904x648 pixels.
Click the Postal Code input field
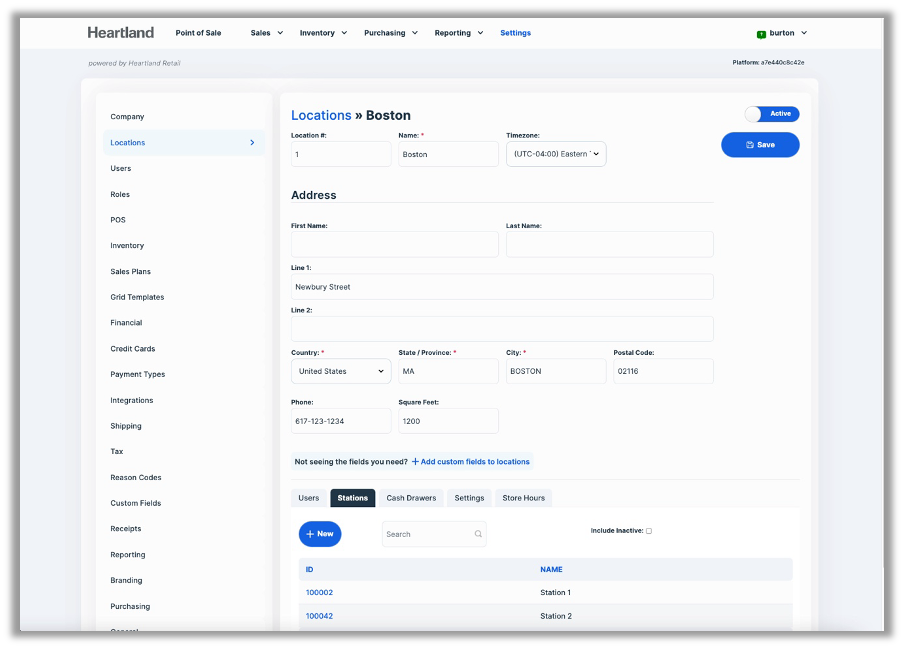663,371
